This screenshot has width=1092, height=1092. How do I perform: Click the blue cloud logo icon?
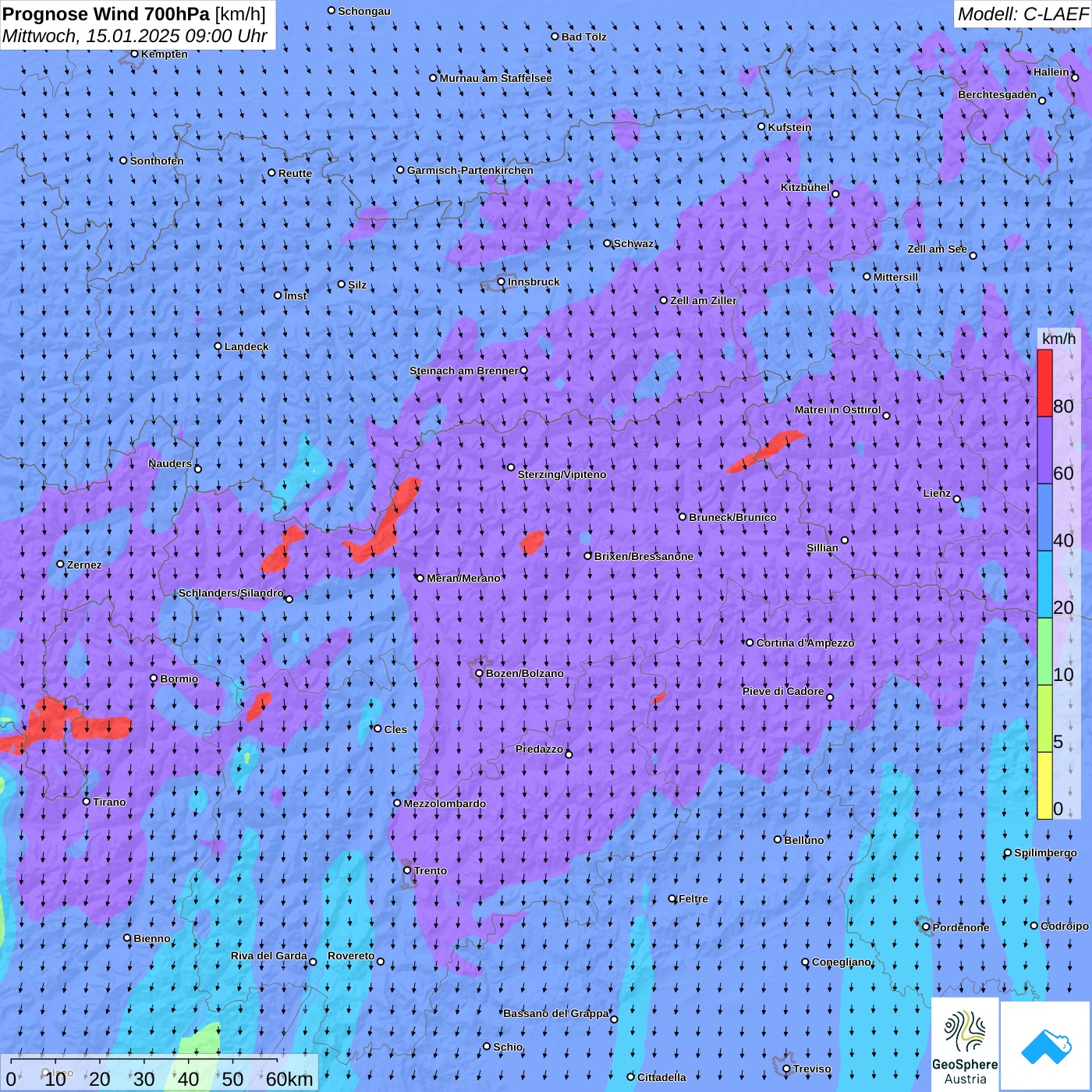click(1046, 1046)
